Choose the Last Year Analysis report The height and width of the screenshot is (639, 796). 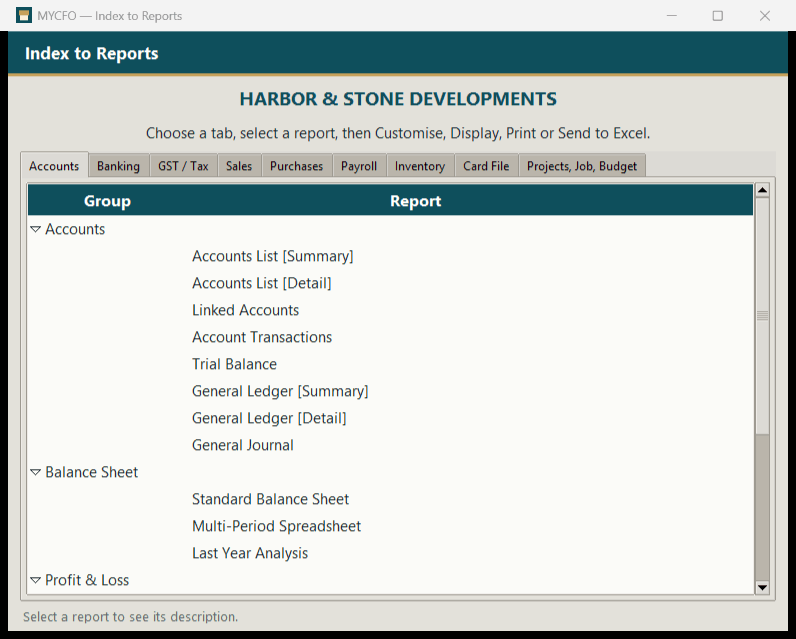(x=250, y=553)
